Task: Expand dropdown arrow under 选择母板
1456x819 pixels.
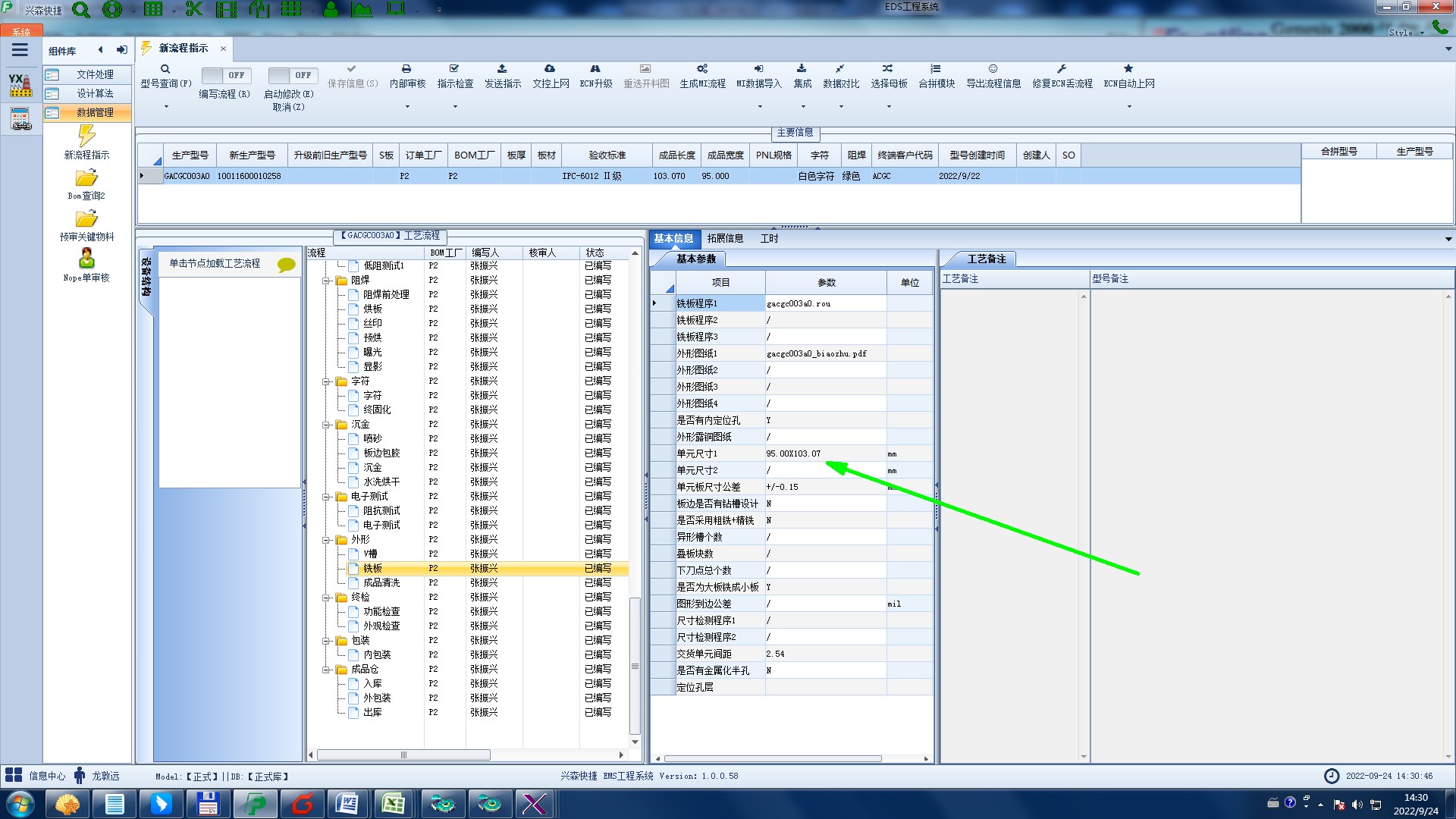Action: (x=889, y=106)
